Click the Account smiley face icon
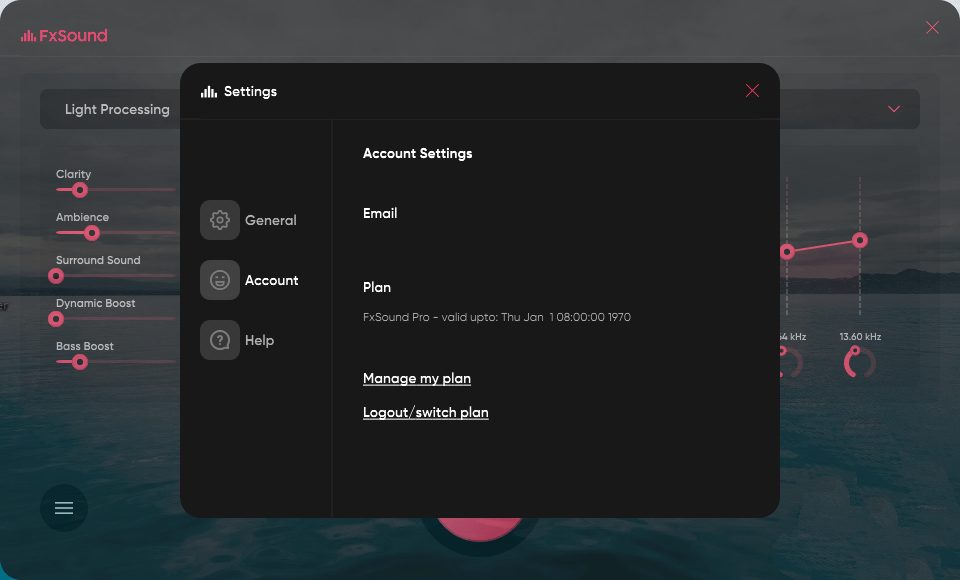960x580 pixels. (220, 280)
